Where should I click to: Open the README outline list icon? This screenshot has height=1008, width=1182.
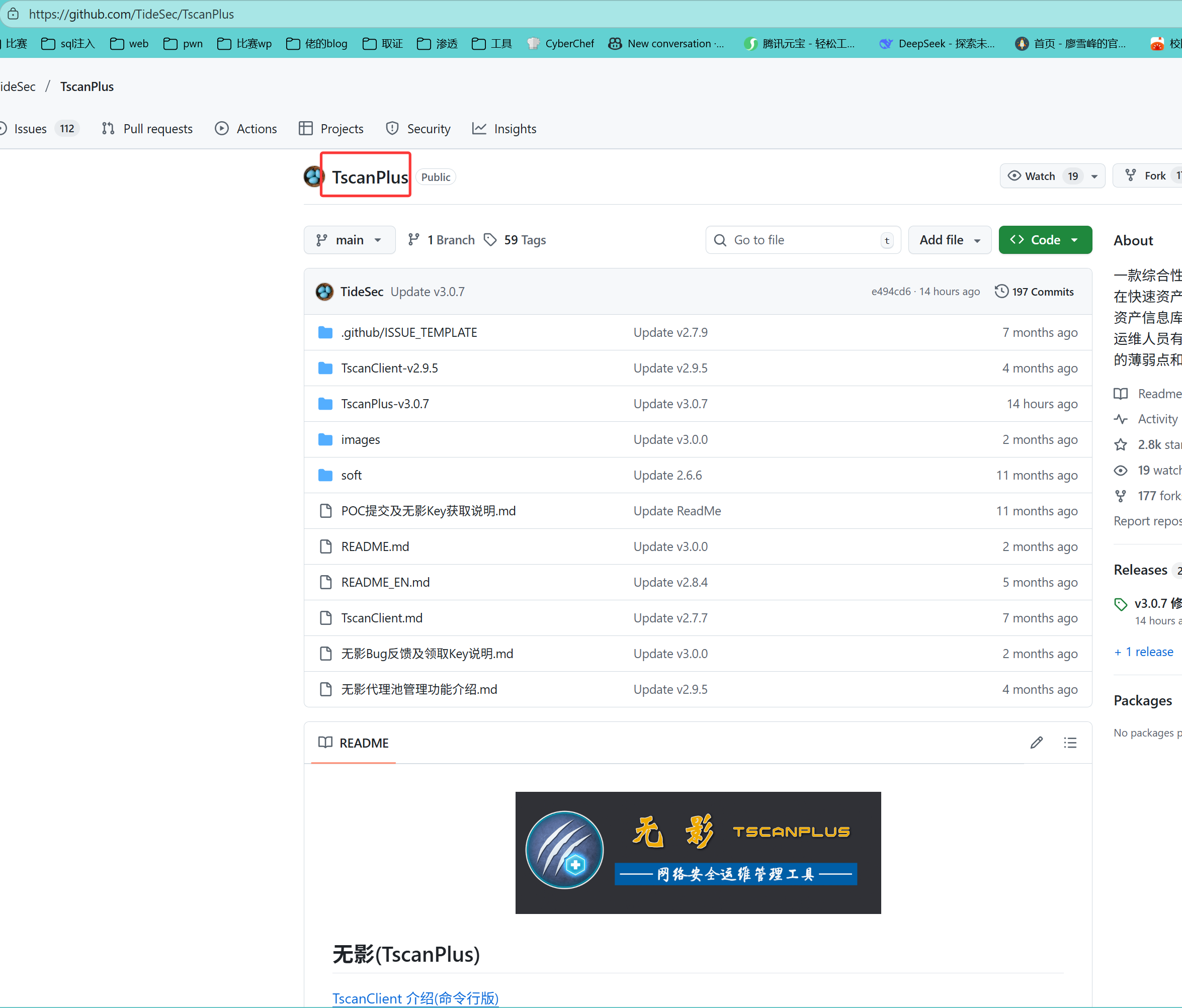pyautogui.click(x=1070, y=743)
